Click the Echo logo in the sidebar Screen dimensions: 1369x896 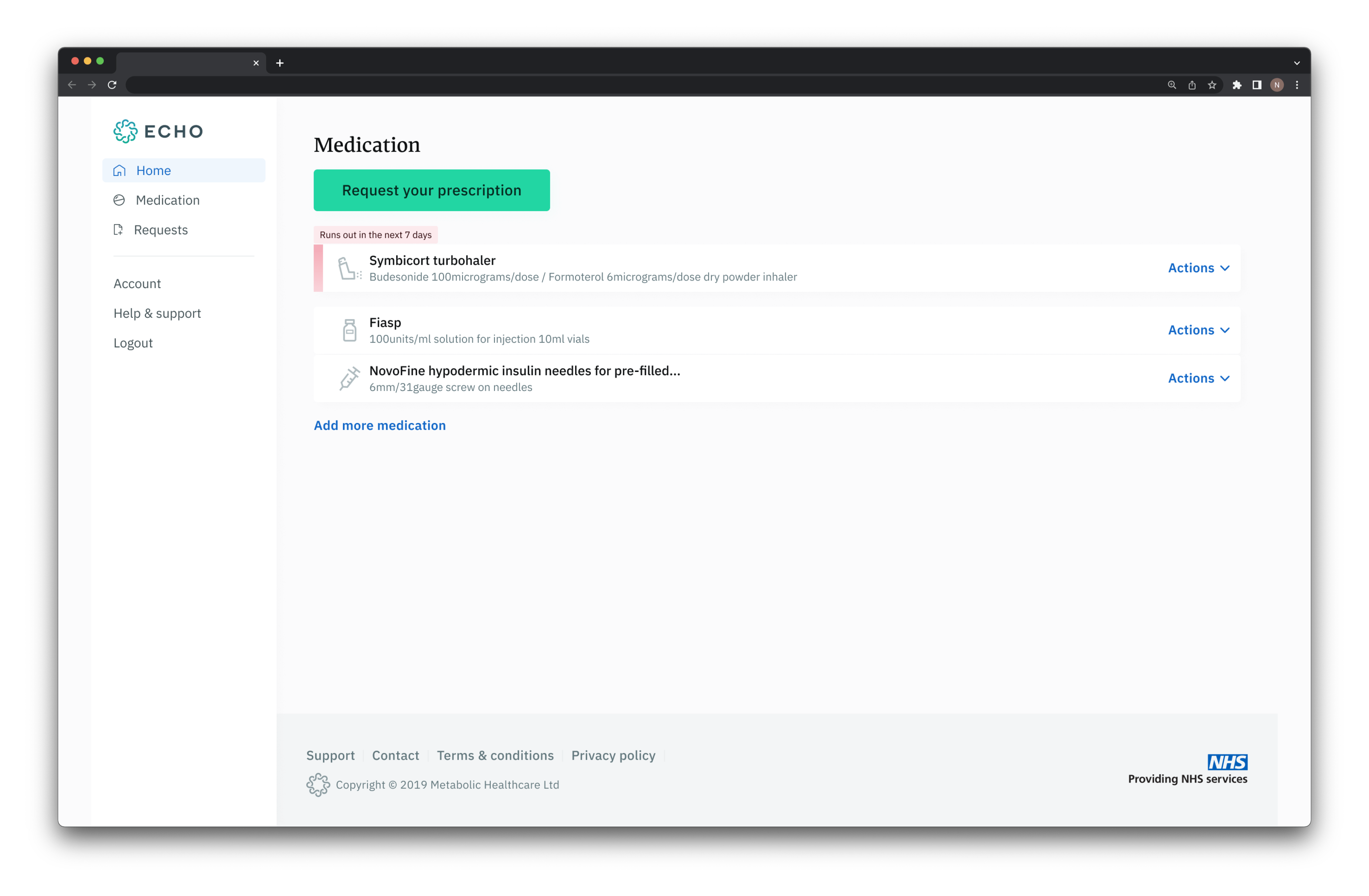(158, 131)
